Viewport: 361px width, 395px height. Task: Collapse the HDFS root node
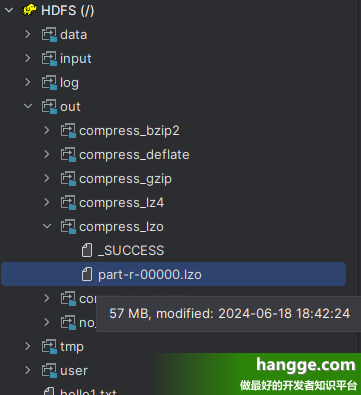[9, 10]
